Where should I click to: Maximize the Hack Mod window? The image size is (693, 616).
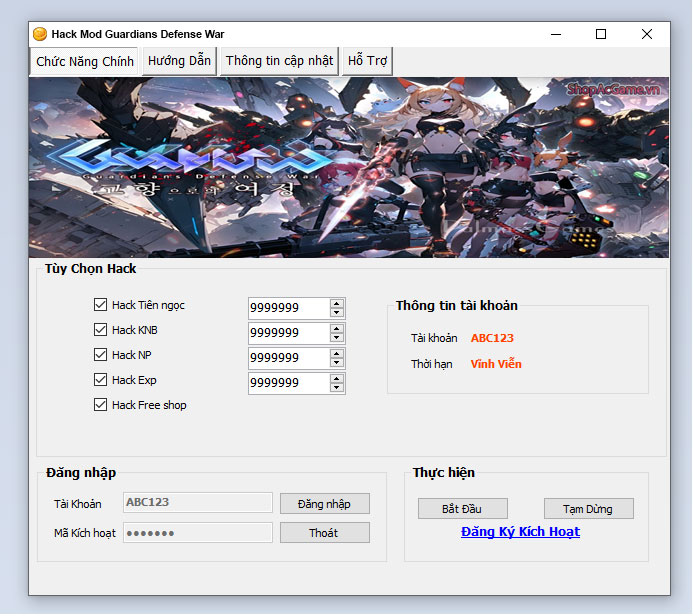coord(601,34)
